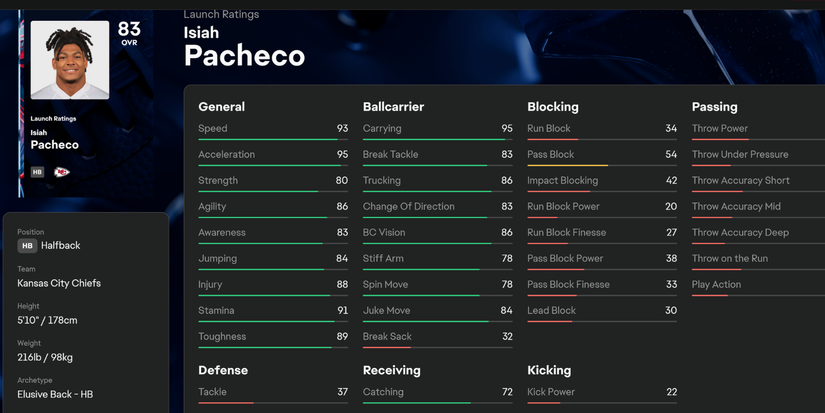
Task: Click the HB position badge beside Halfback
Action: tap(27, 245)
